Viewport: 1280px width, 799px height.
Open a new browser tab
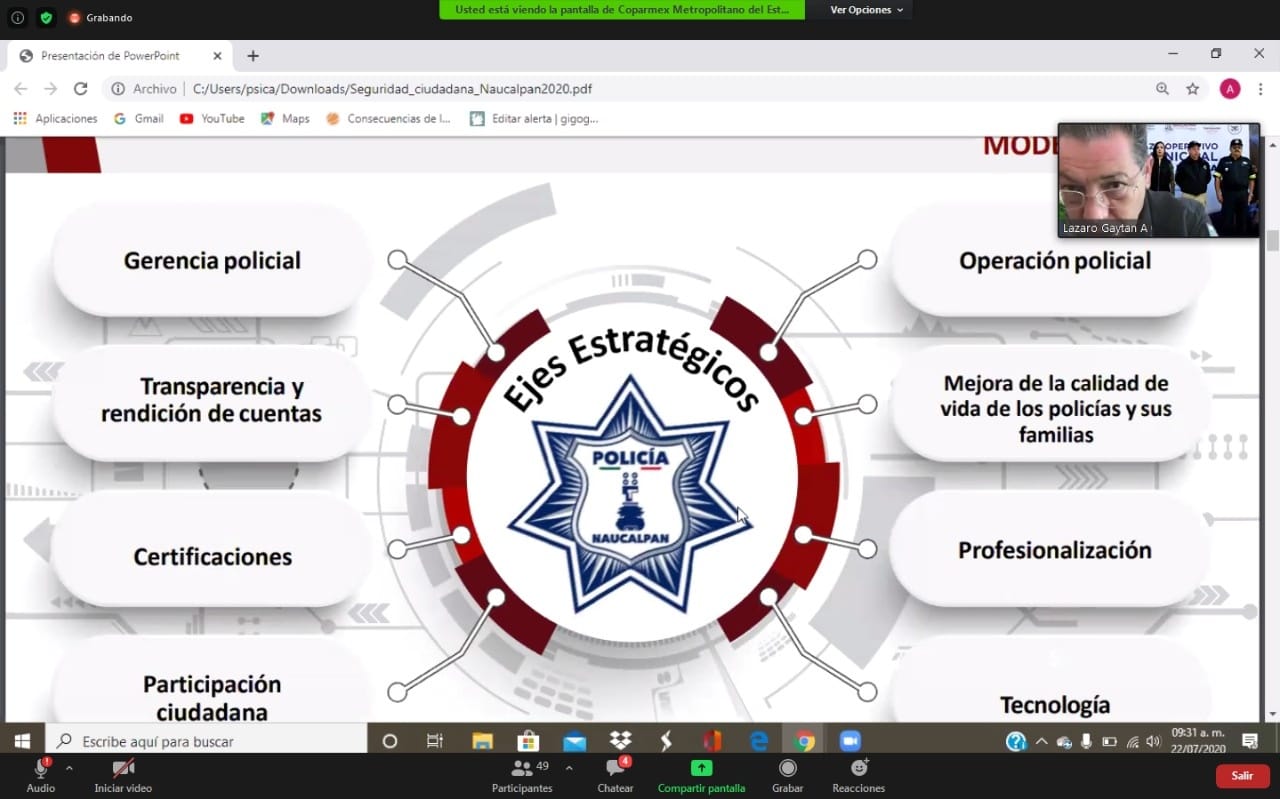coord(253,56)
